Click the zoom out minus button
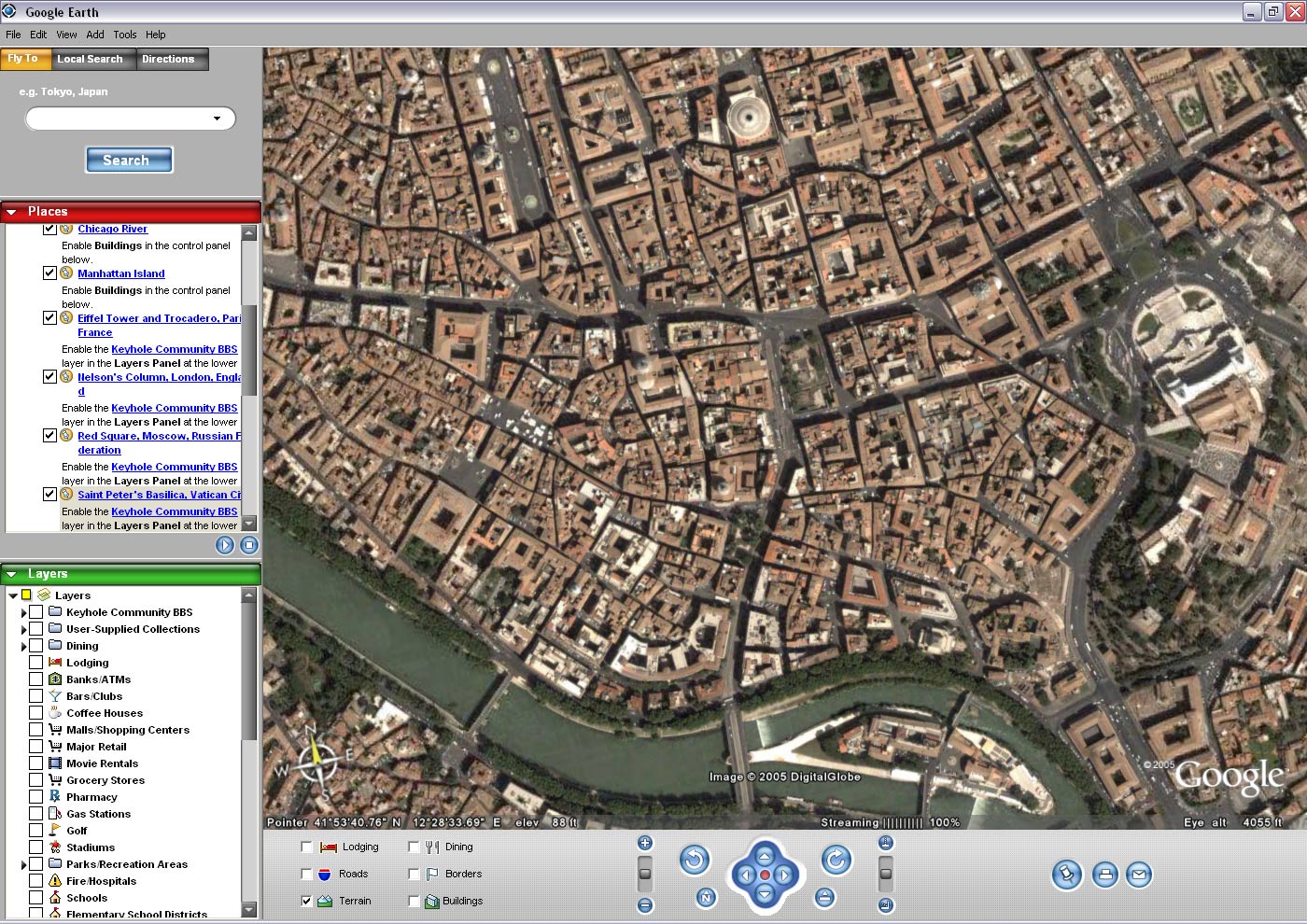Image resolution: width=1307 pixels, height=924 pixels. coord(644,905)
